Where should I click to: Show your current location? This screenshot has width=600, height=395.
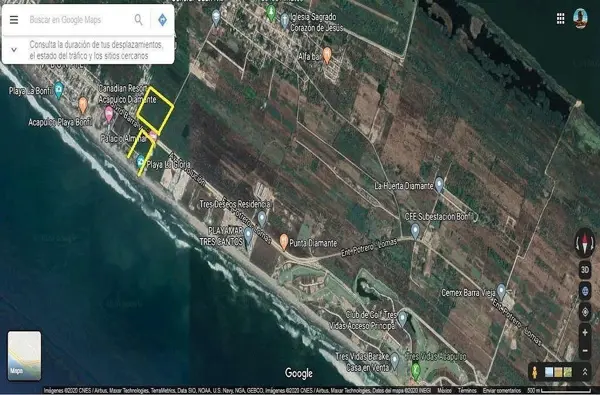[585, 312]
